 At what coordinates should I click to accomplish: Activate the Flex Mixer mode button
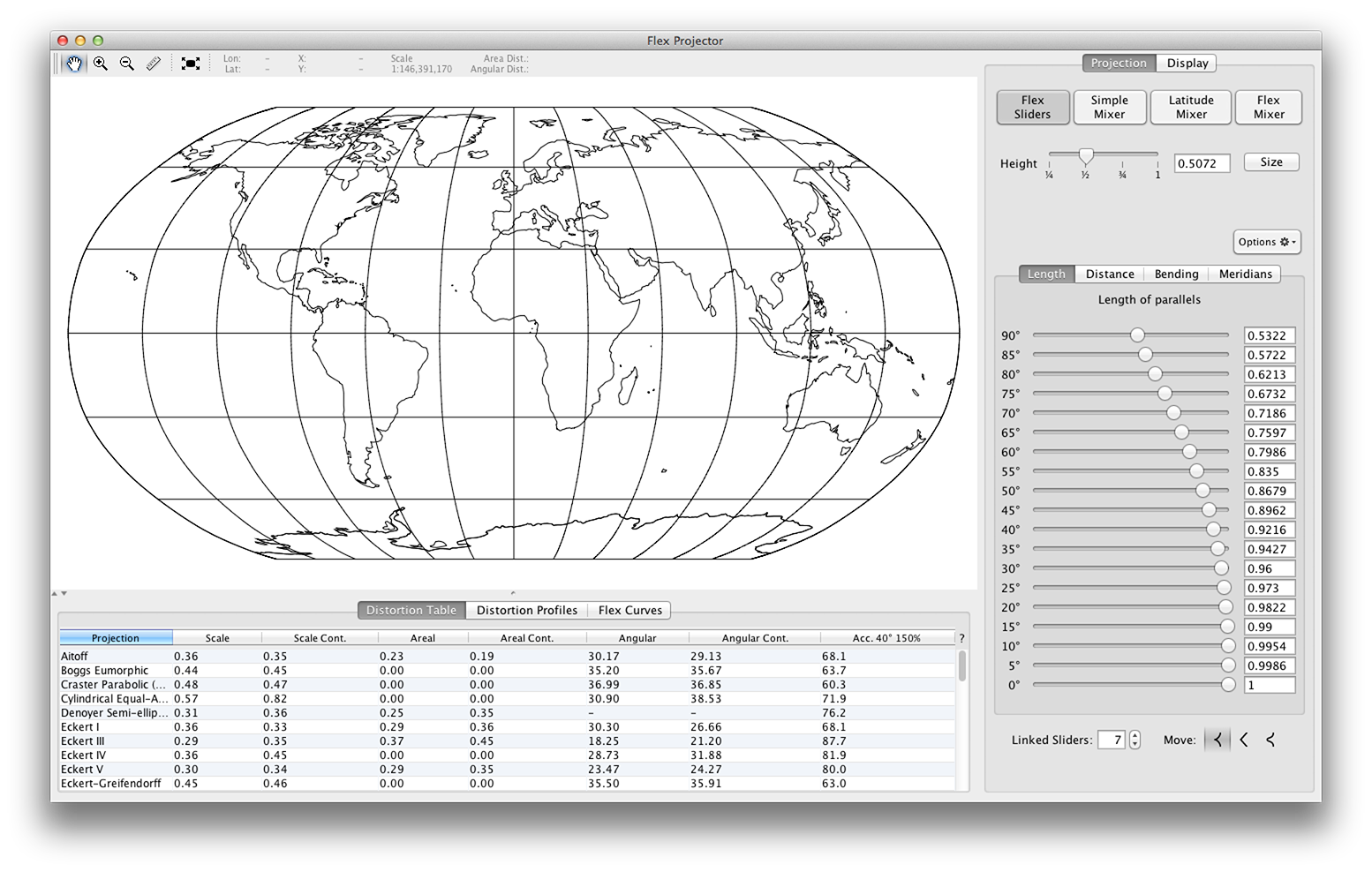1269,108
